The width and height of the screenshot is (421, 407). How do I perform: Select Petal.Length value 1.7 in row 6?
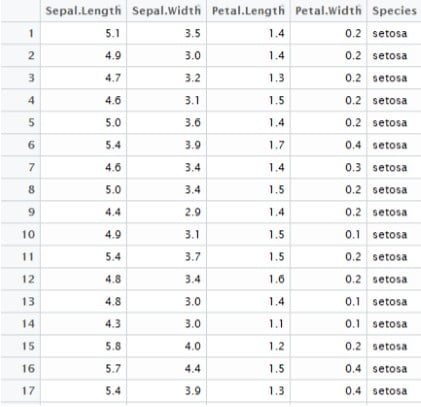pyautogui.click(x=277, y=145)
